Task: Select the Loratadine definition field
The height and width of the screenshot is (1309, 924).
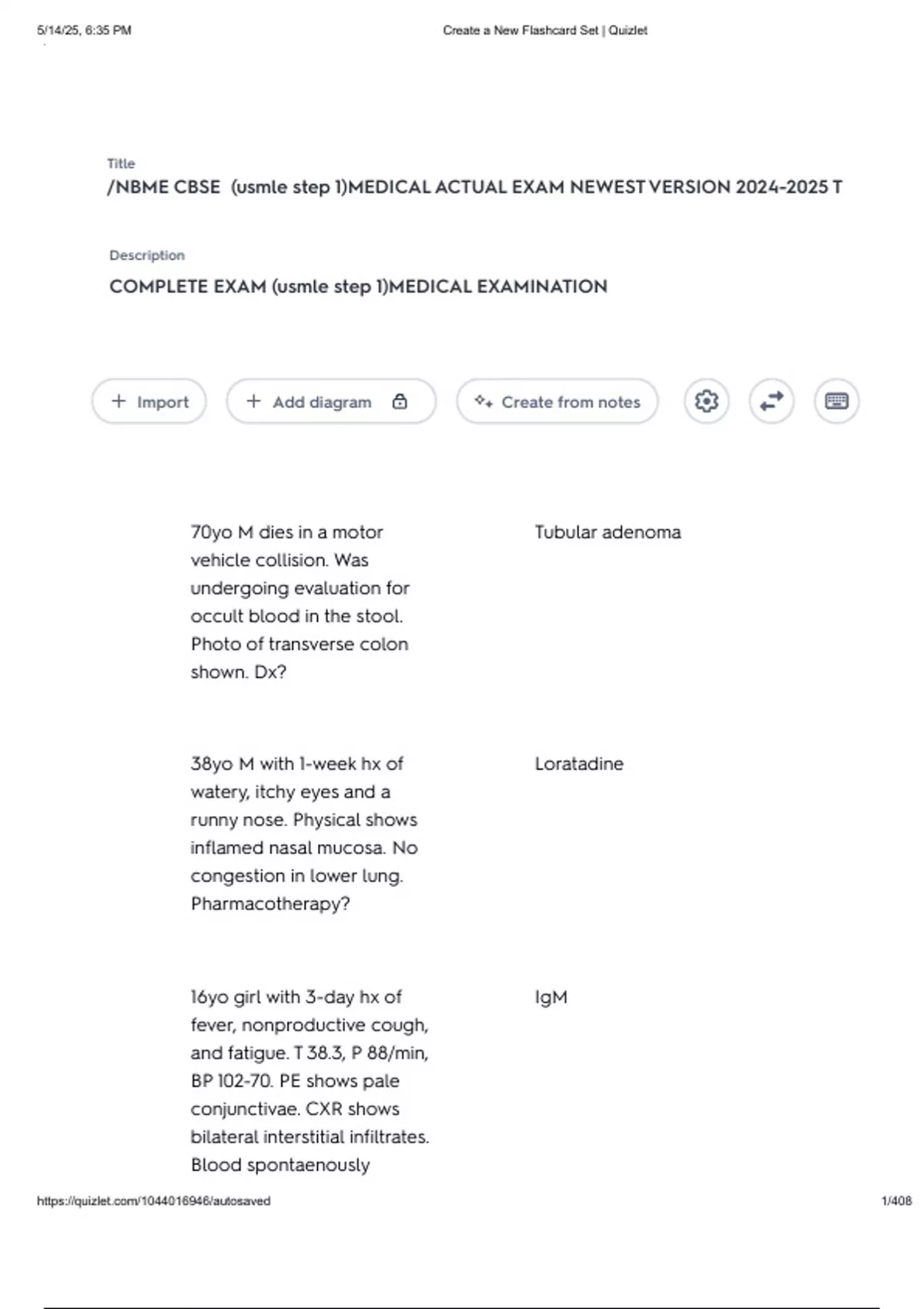Action: pyautogui.click(x=579, y=764)
